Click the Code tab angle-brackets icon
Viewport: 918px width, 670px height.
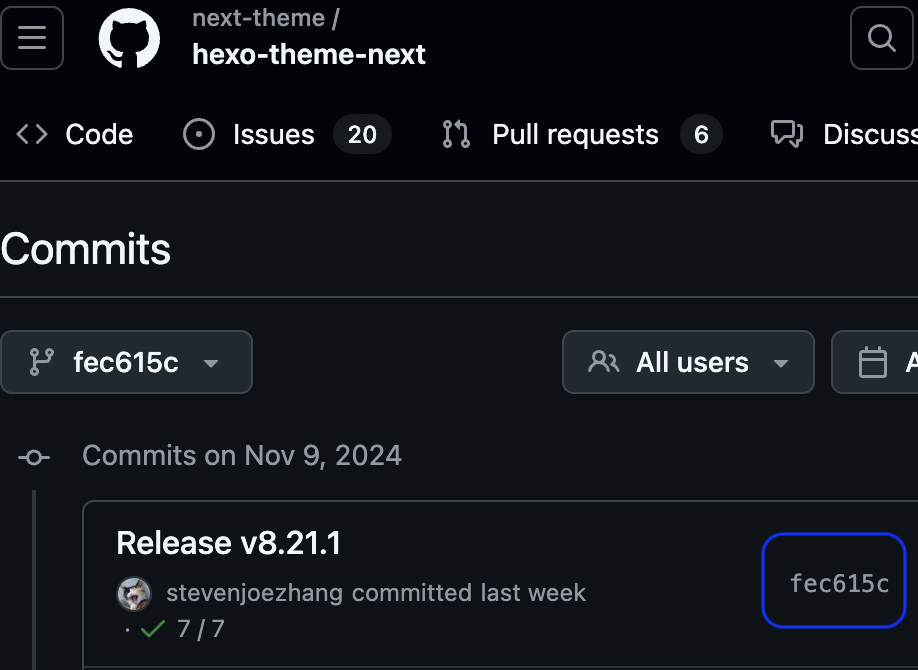click(32, 134)
